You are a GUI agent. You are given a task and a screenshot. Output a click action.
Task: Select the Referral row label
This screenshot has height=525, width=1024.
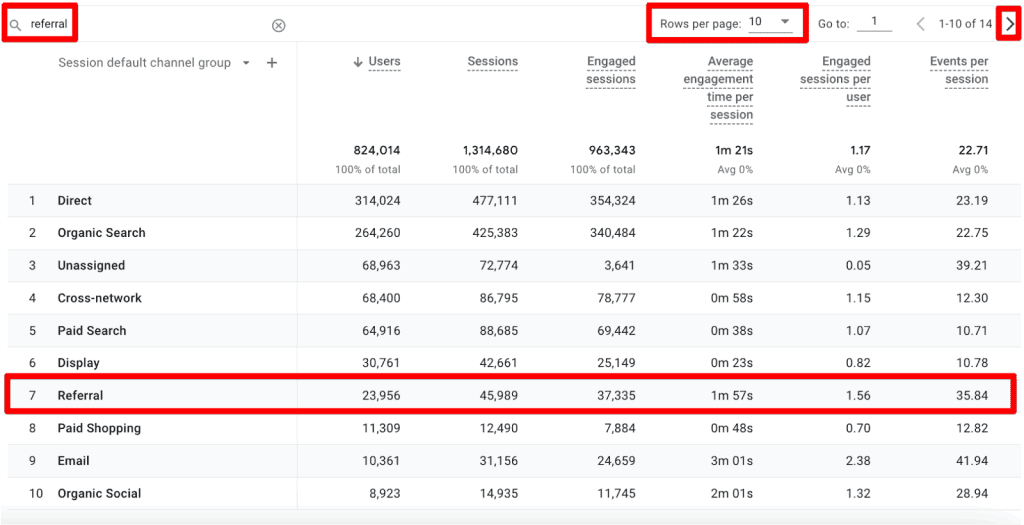pyautogui.click(x=80, y=395)
